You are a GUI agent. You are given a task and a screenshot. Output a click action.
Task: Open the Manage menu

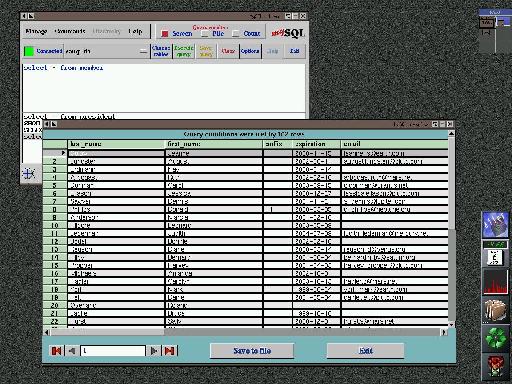(36, 31)
